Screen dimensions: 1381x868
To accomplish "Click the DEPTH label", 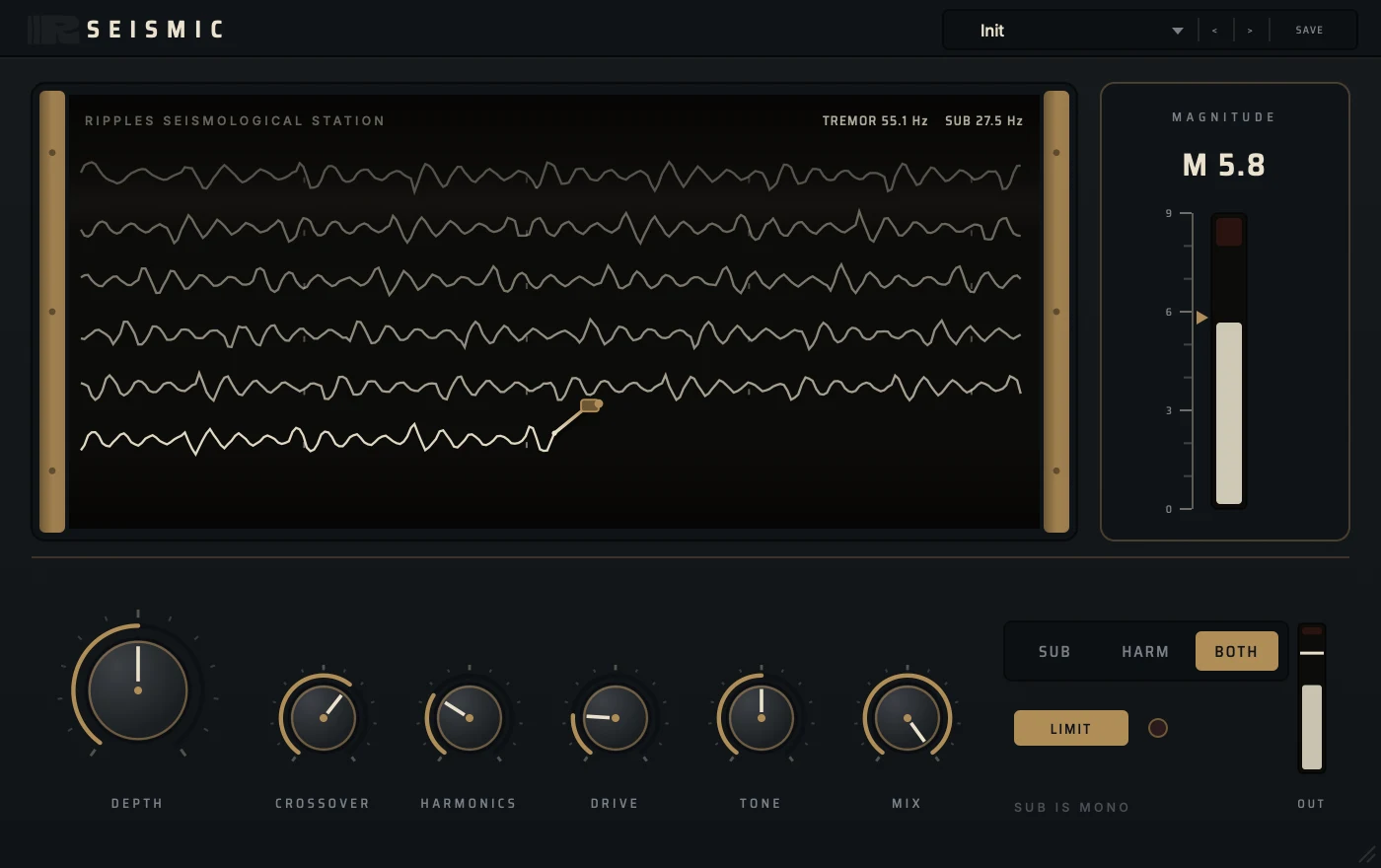I will pyautogui.click(x=137, y=803).
